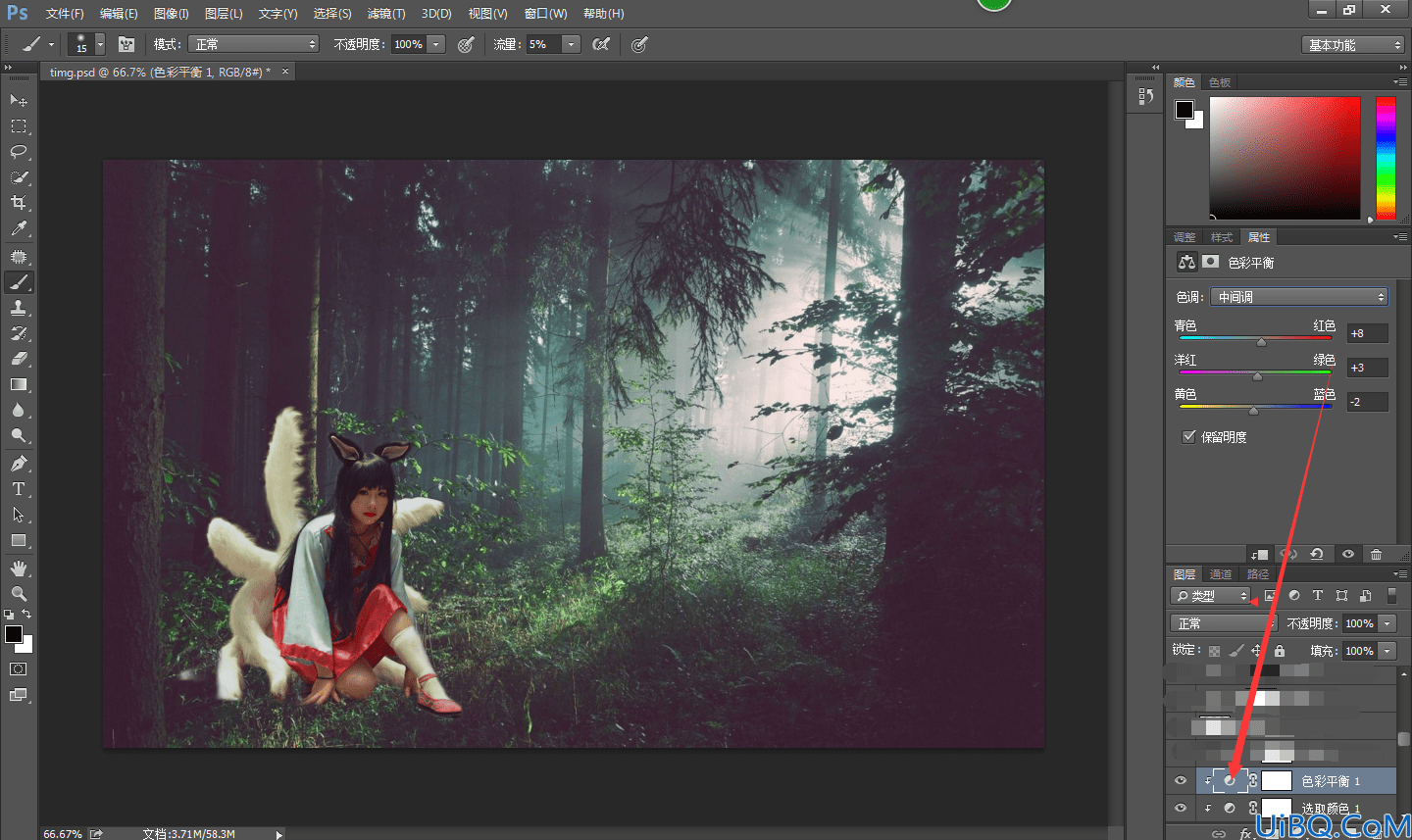Open the history panel icon in dock
This screenshot has height=840, width=1412.
(1144, 96)
